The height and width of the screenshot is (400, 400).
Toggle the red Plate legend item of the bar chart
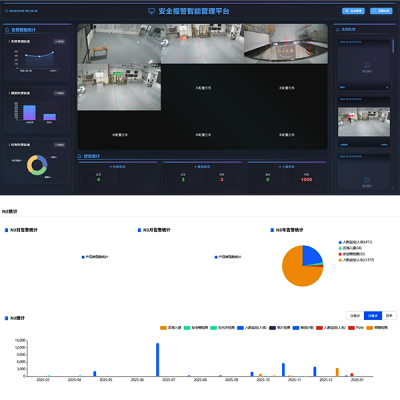tap(356, 328)
